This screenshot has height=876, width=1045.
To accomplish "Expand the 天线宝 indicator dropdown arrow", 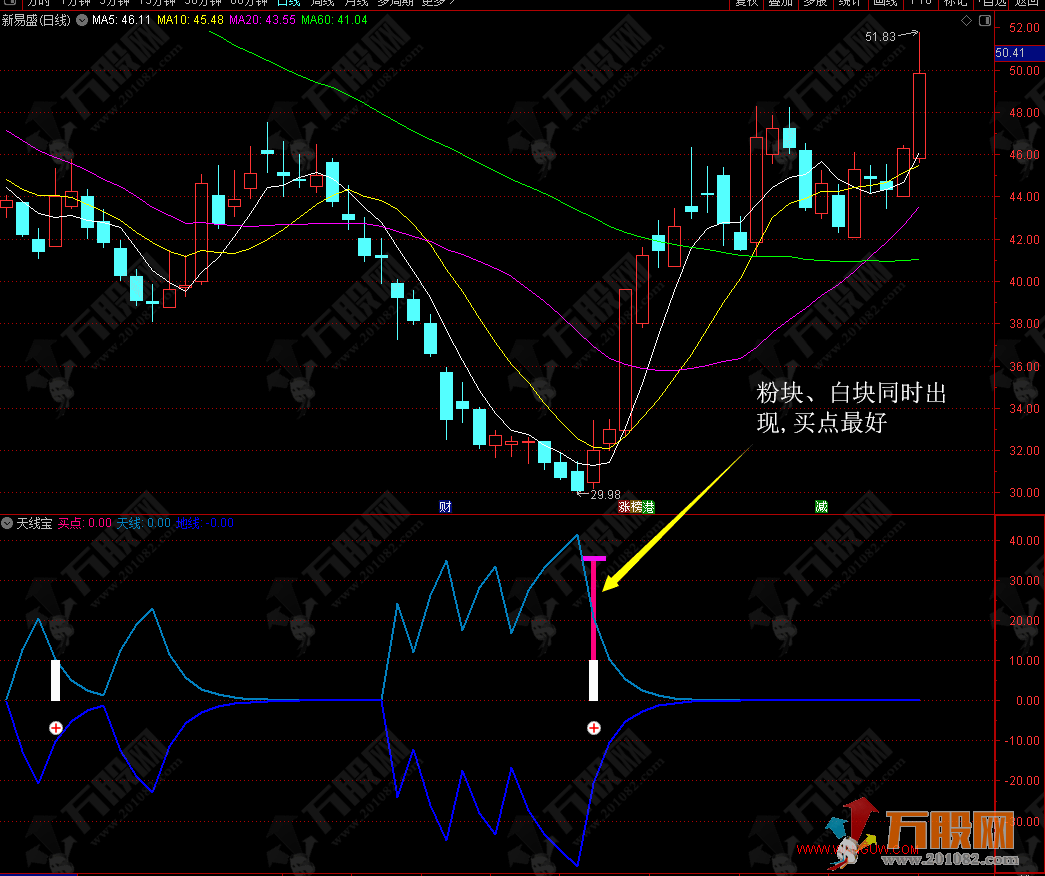I will click(x=7, y=523).
